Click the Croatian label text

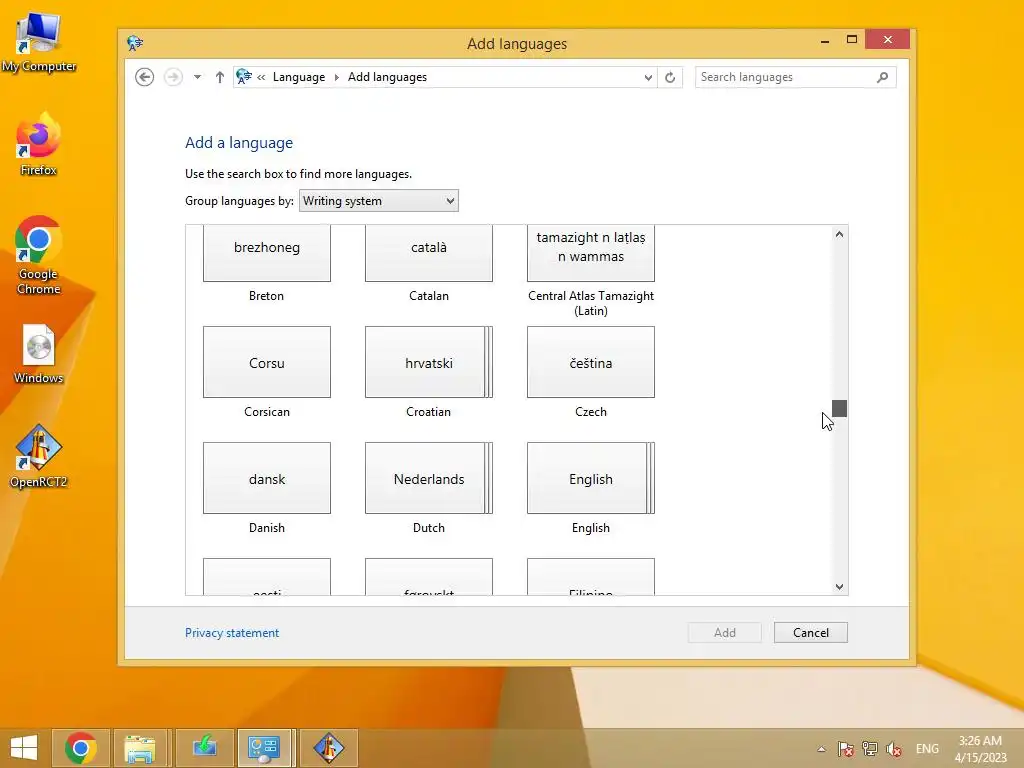(x=428, y=412)
